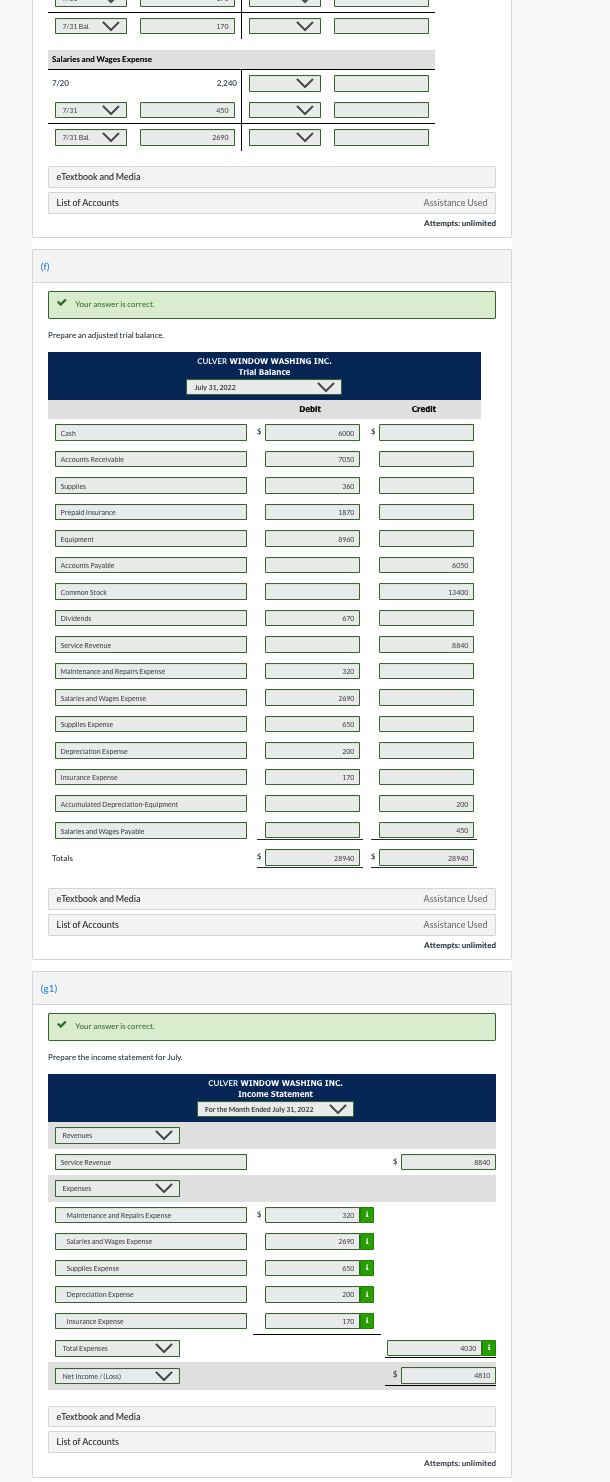Open the Revenues label dropdown
Screen dimensions: 610x1482
163,1135
